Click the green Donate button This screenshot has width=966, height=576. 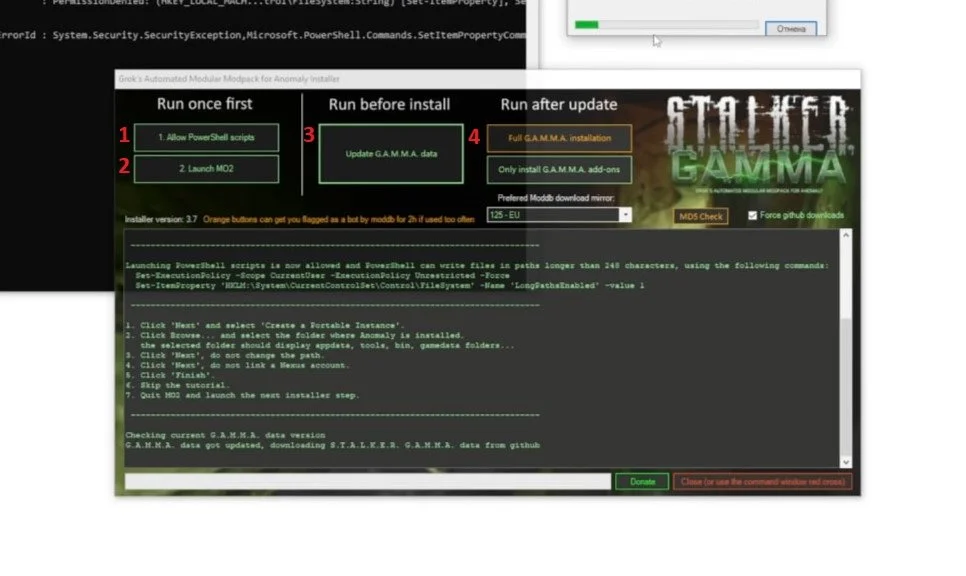(642, 482)
